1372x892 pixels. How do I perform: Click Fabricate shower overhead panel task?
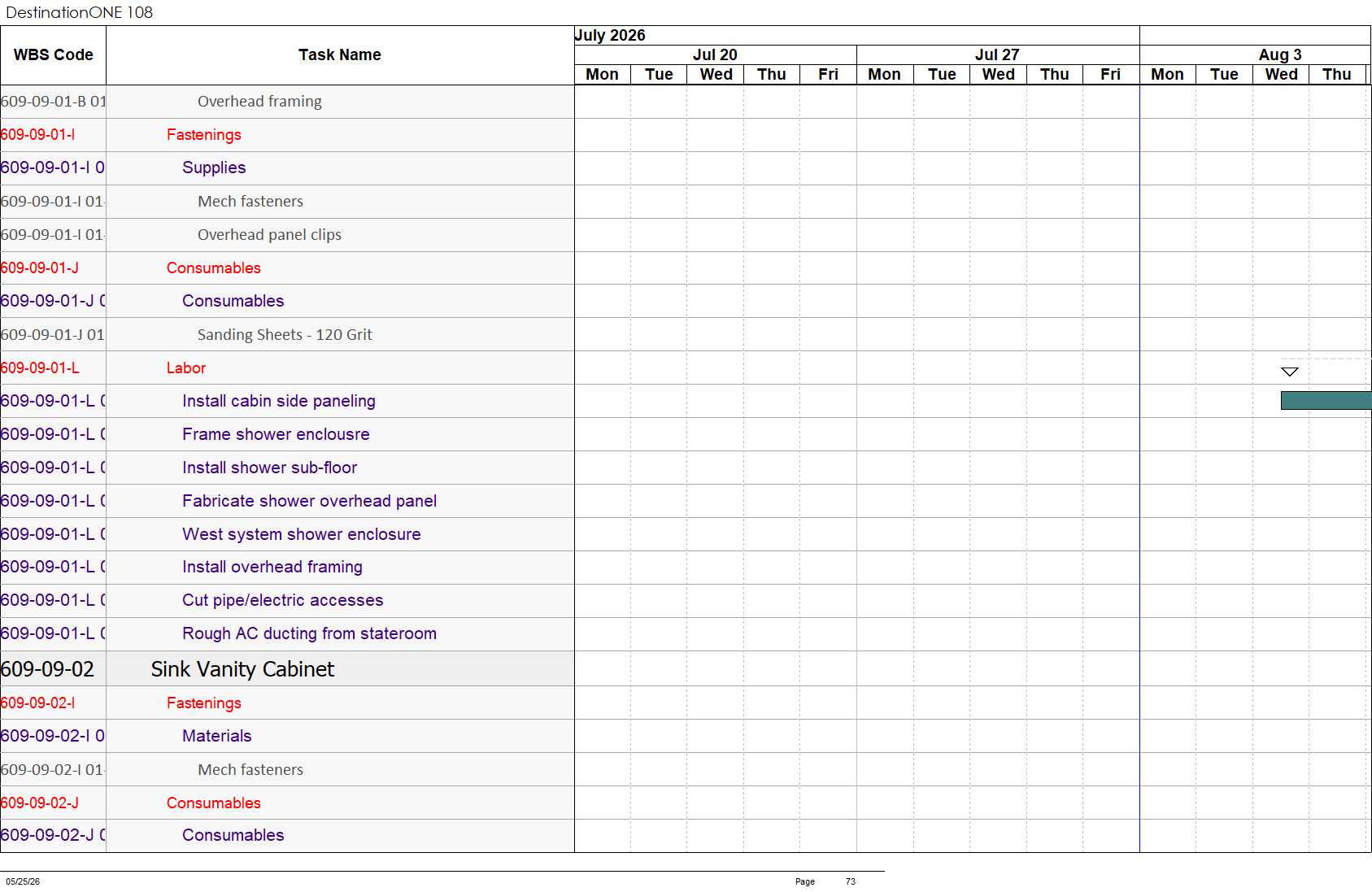point(309,501)
